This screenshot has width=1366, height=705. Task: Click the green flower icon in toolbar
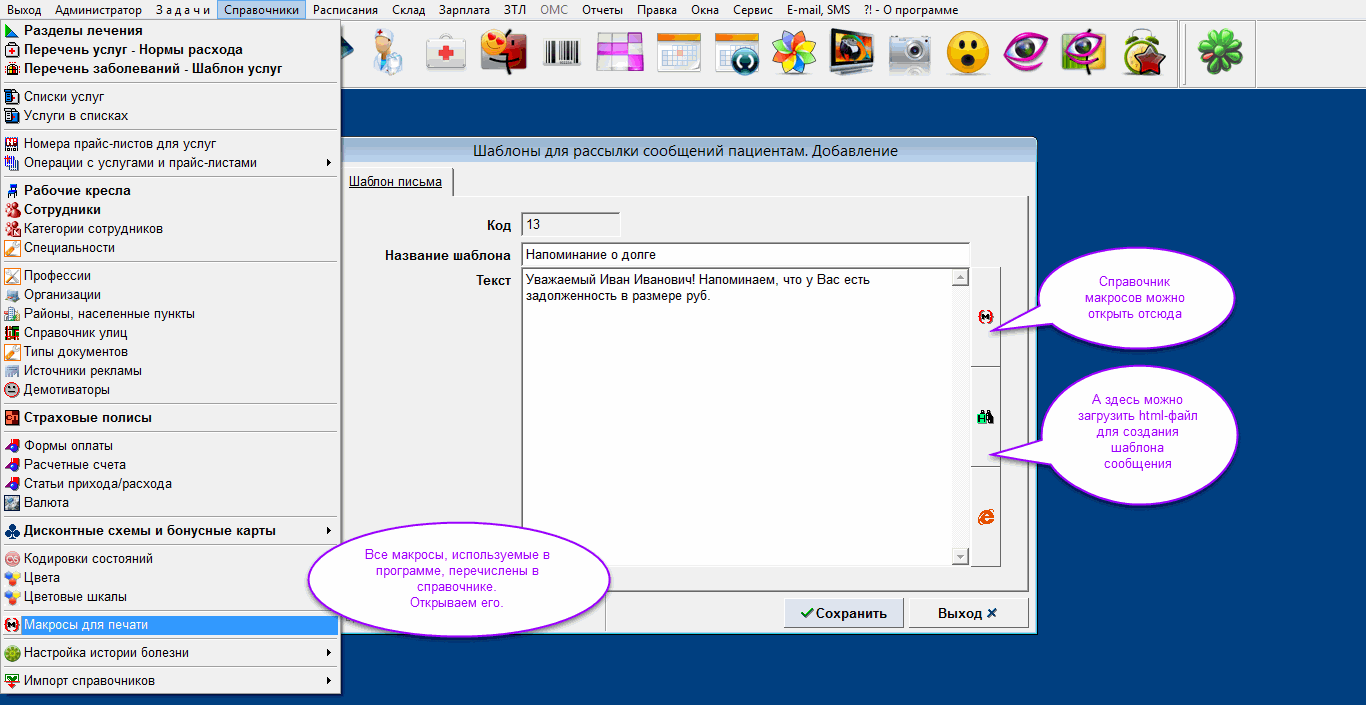click(x=1219, y=50)
